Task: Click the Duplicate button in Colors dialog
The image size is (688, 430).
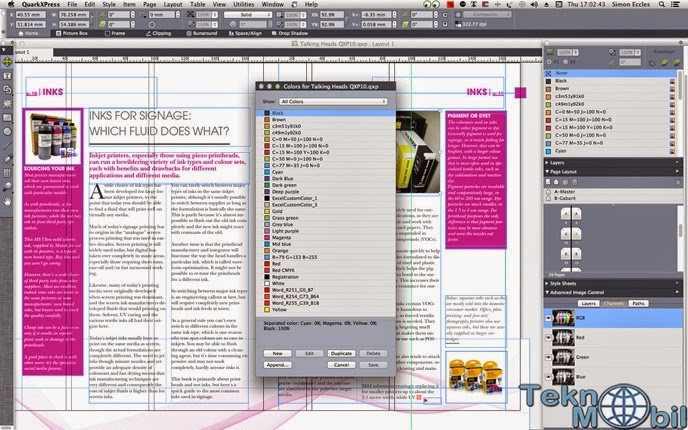Action: [341, 353]
